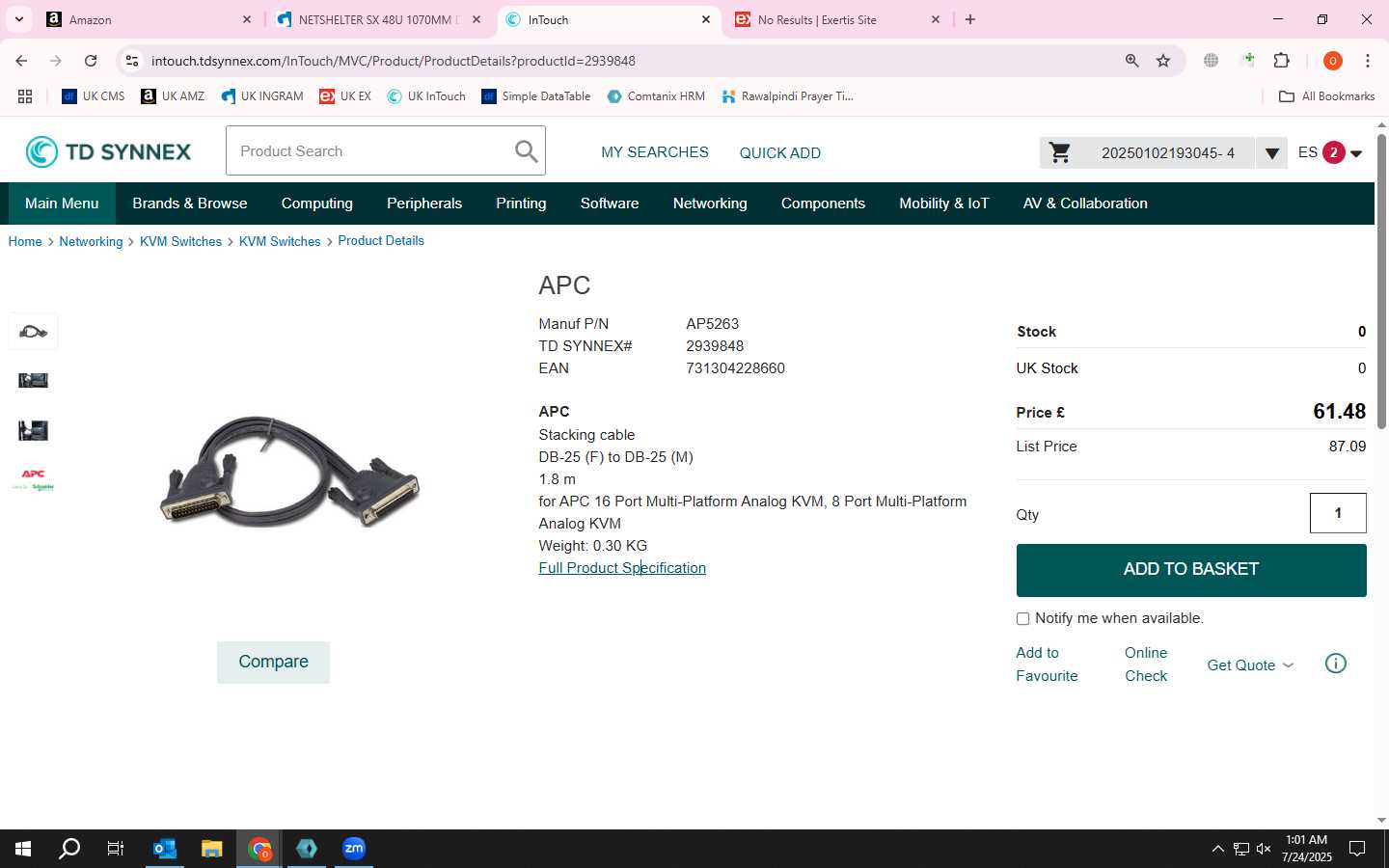Screen dimensions: 1389x868
Task: Switch to the NETSHELTER SX 48U tab
Action: (377, 19)
